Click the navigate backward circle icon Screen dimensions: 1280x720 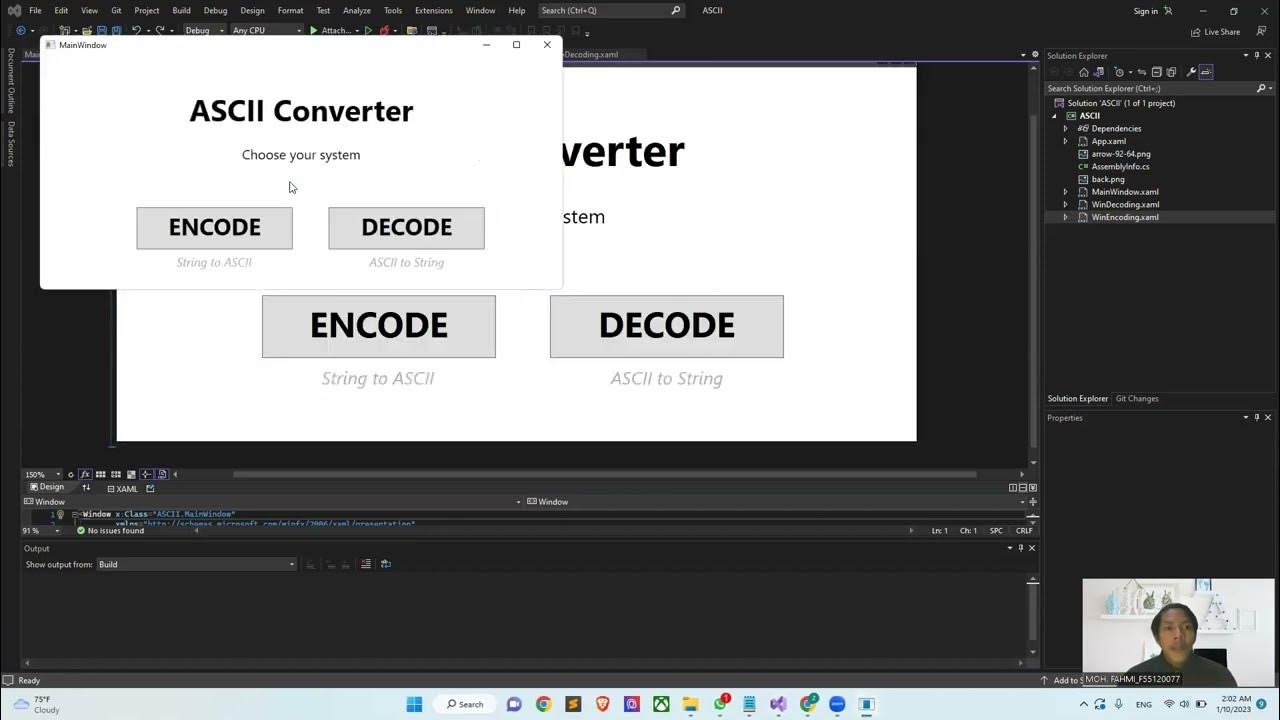(x=20, y=30)
